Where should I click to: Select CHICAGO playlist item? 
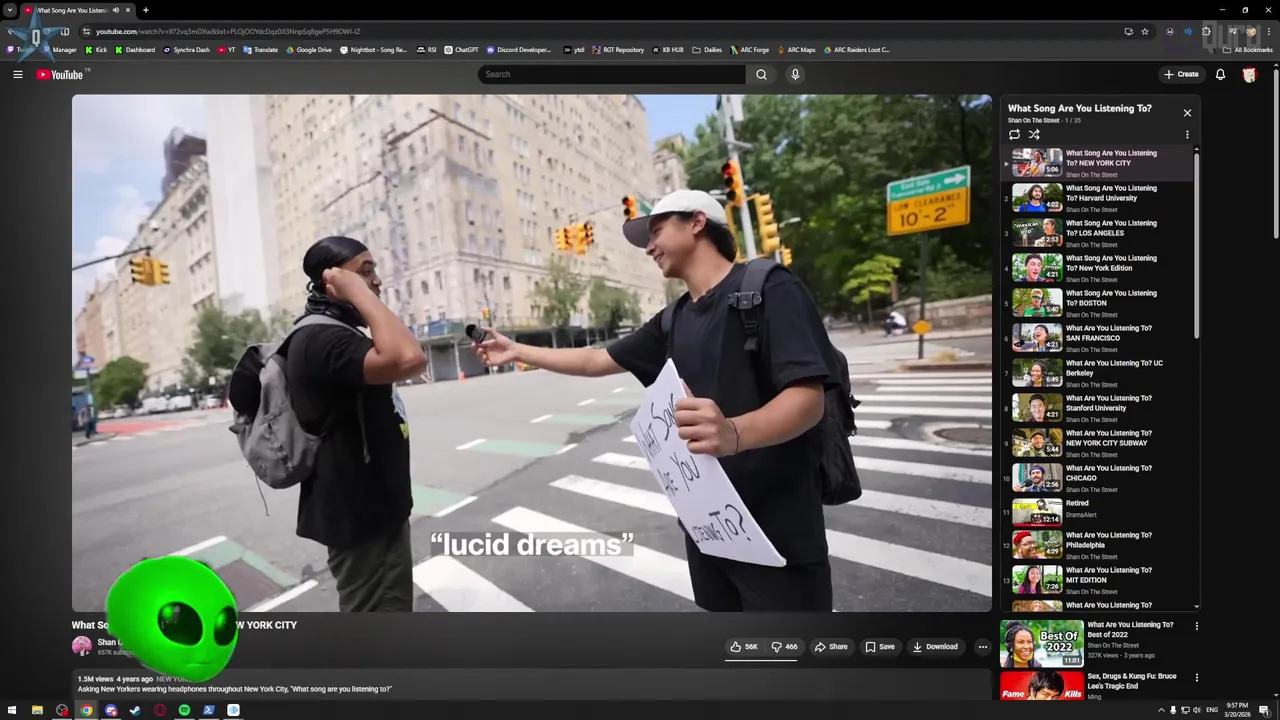pyautogui.click(x=1097, y=478)
